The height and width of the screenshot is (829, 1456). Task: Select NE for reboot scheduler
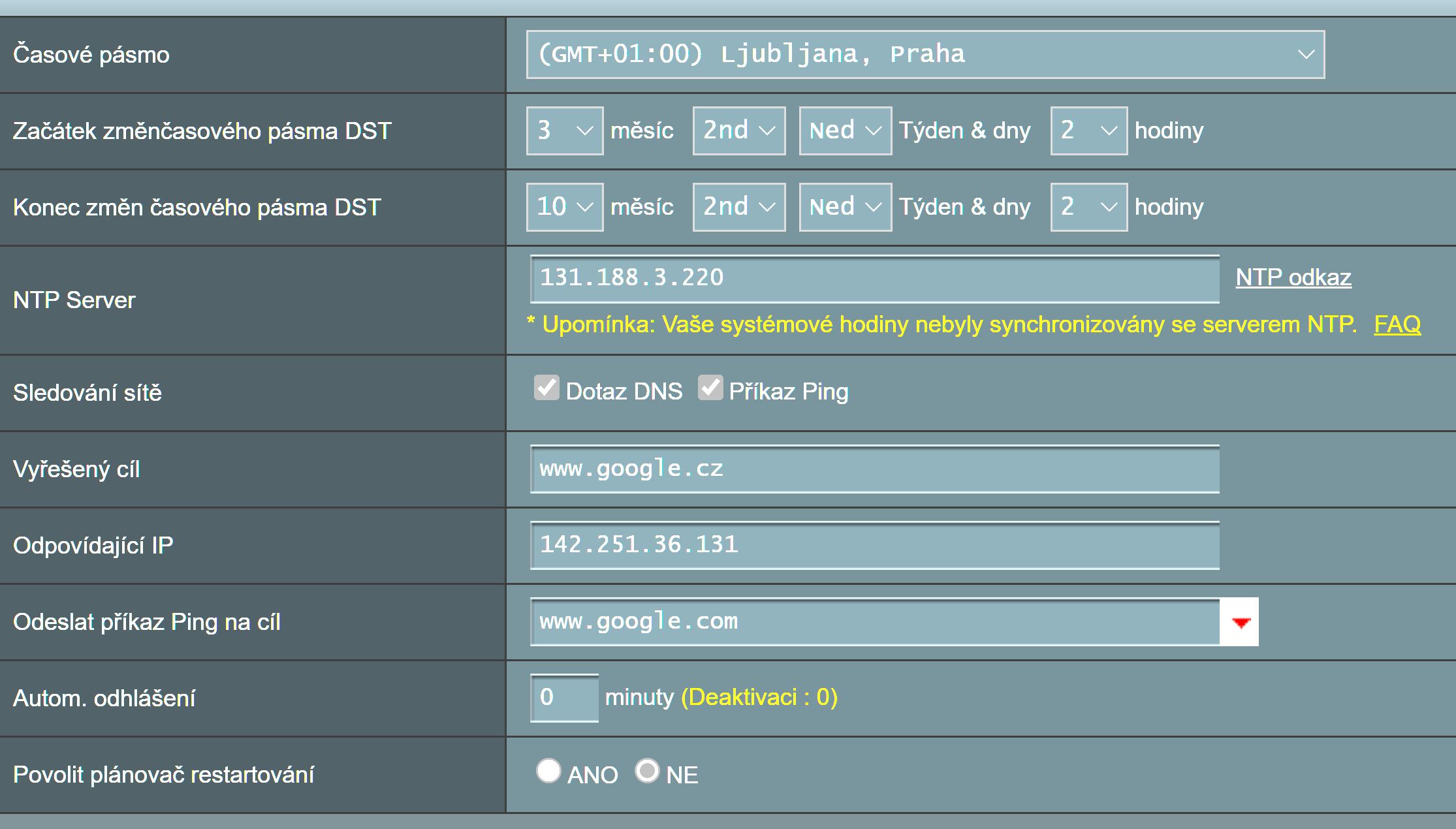coord(647,771)
